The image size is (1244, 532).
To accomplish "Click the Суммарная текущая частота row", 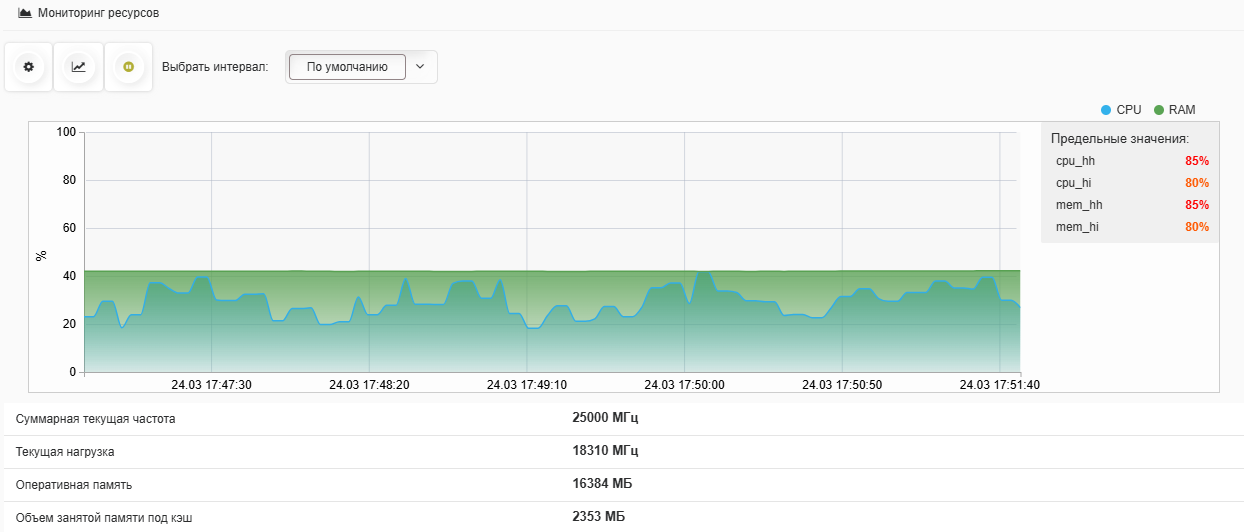I will (x=624, y=418).
